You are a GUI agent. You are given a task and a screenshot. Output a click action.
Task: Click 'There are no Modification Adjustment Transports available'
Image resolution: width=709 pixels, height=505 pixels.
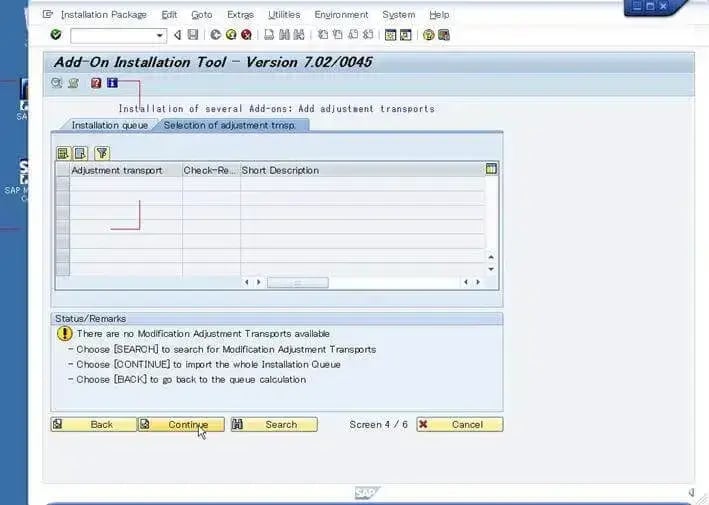tap(203, 334)
